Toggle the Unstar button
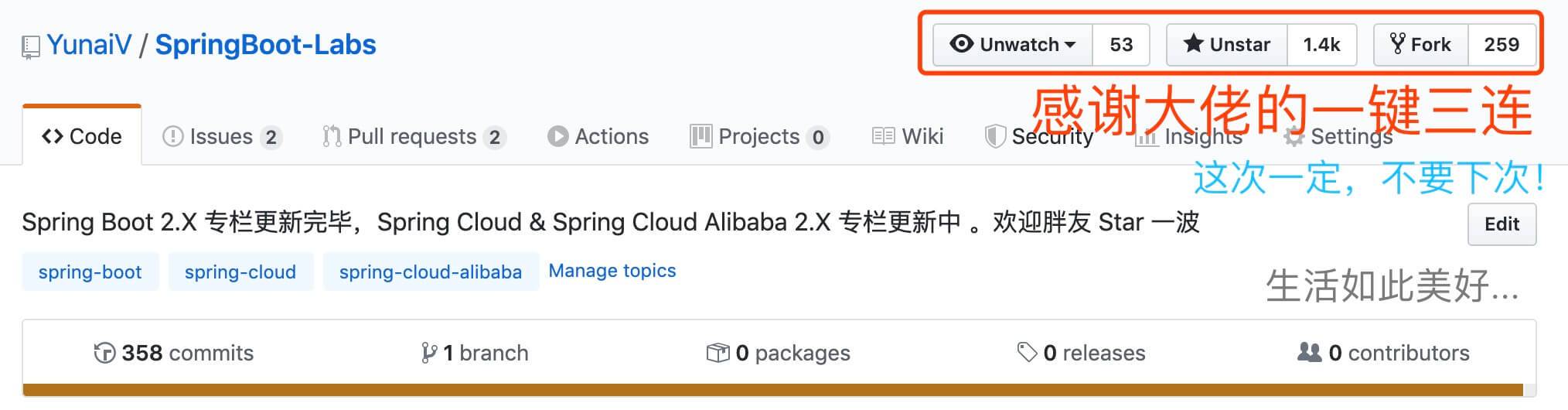 tap(1226, 45)
